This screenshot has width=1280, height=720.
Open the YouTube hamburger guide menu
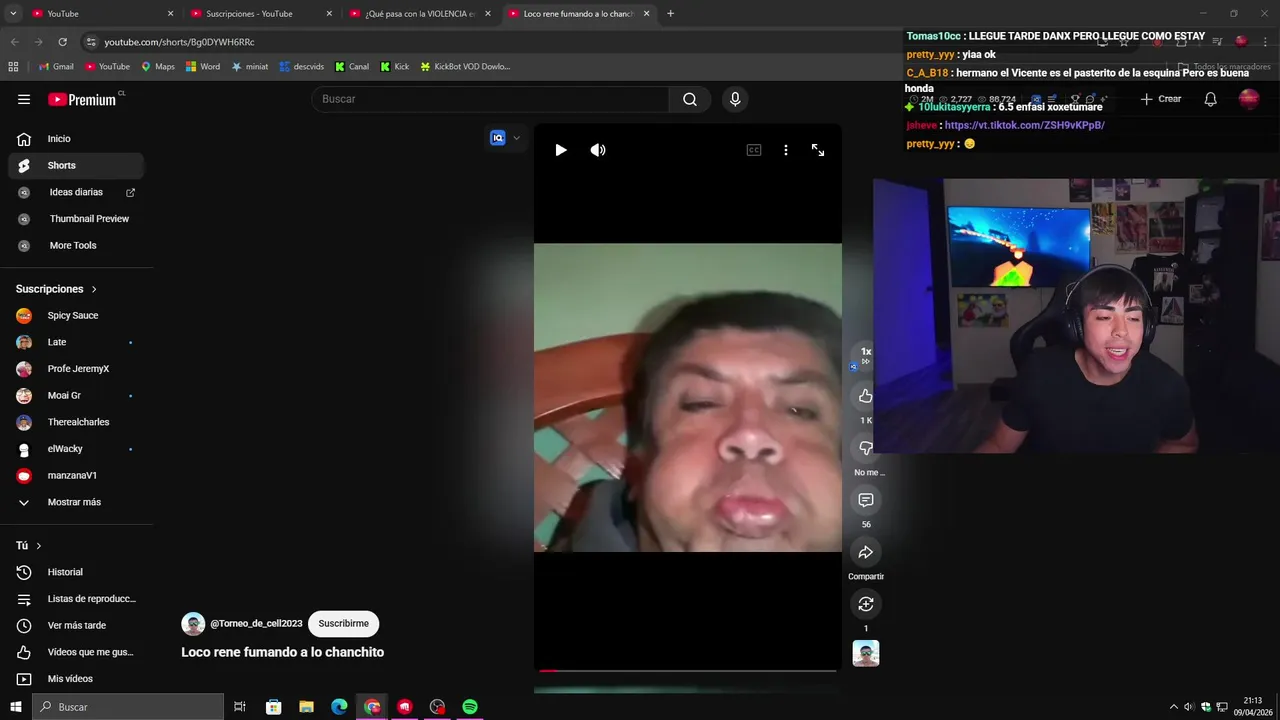point(24,99)
